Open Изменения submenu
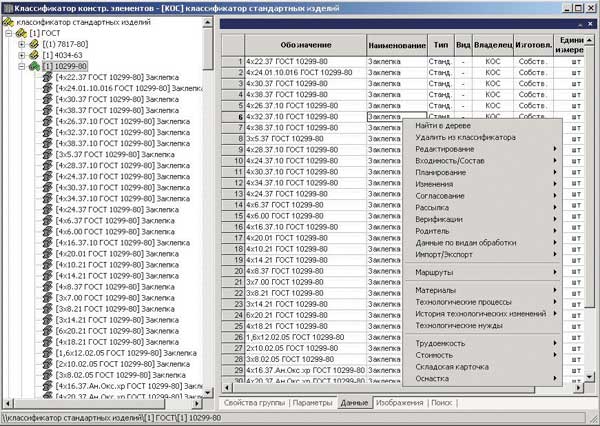The height and width of the screenshot is (426, 600). click(x=483, y=184)
